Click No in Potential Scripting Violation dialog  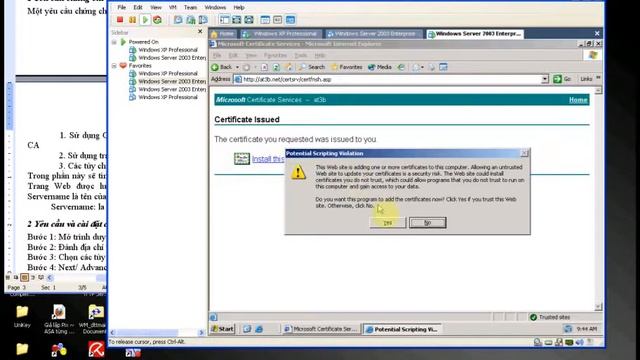[427, 222]
